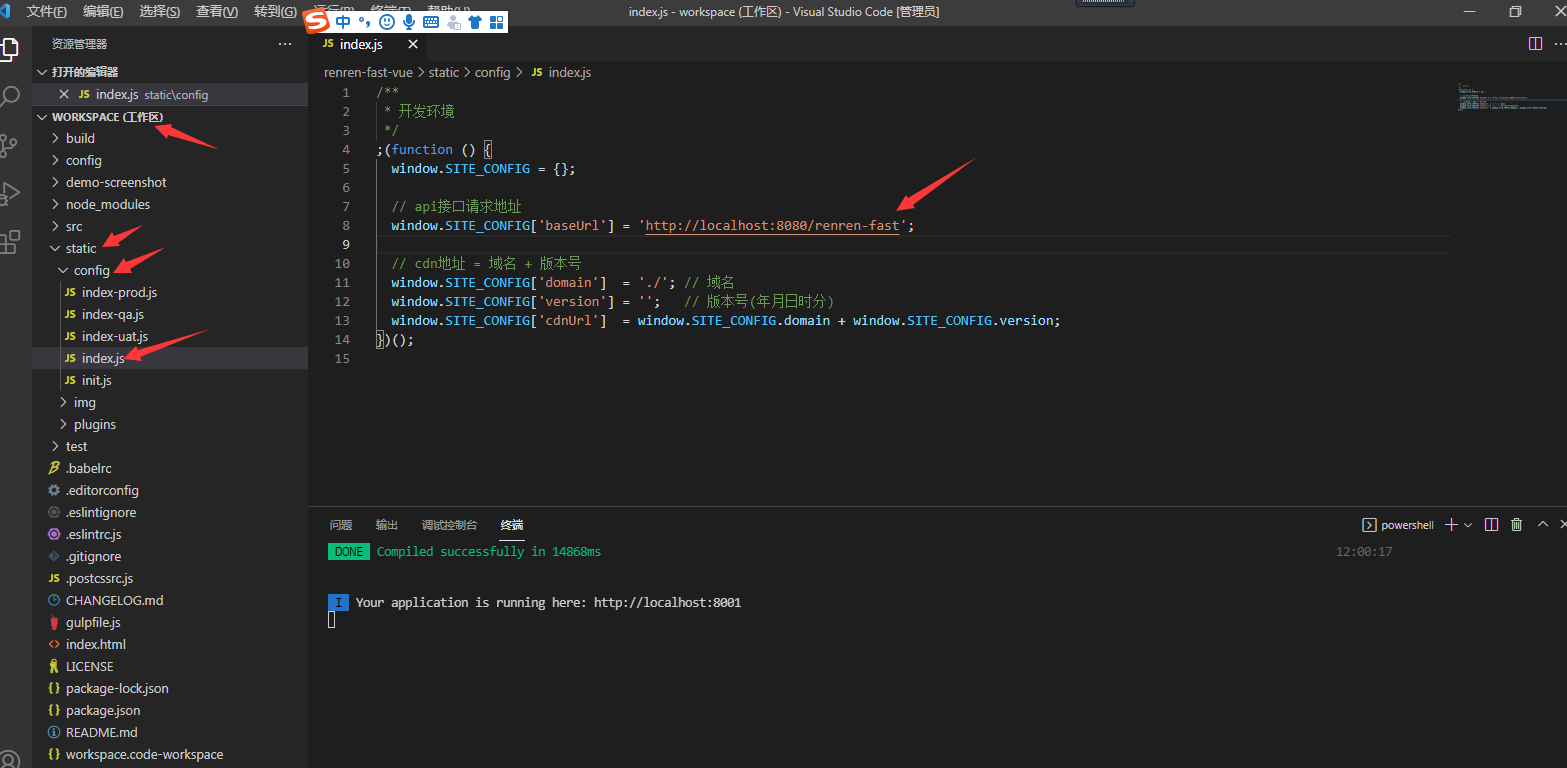Open the Run and Debug view
The width and height of the screenshot is (1567, 768).
(9, 194)
